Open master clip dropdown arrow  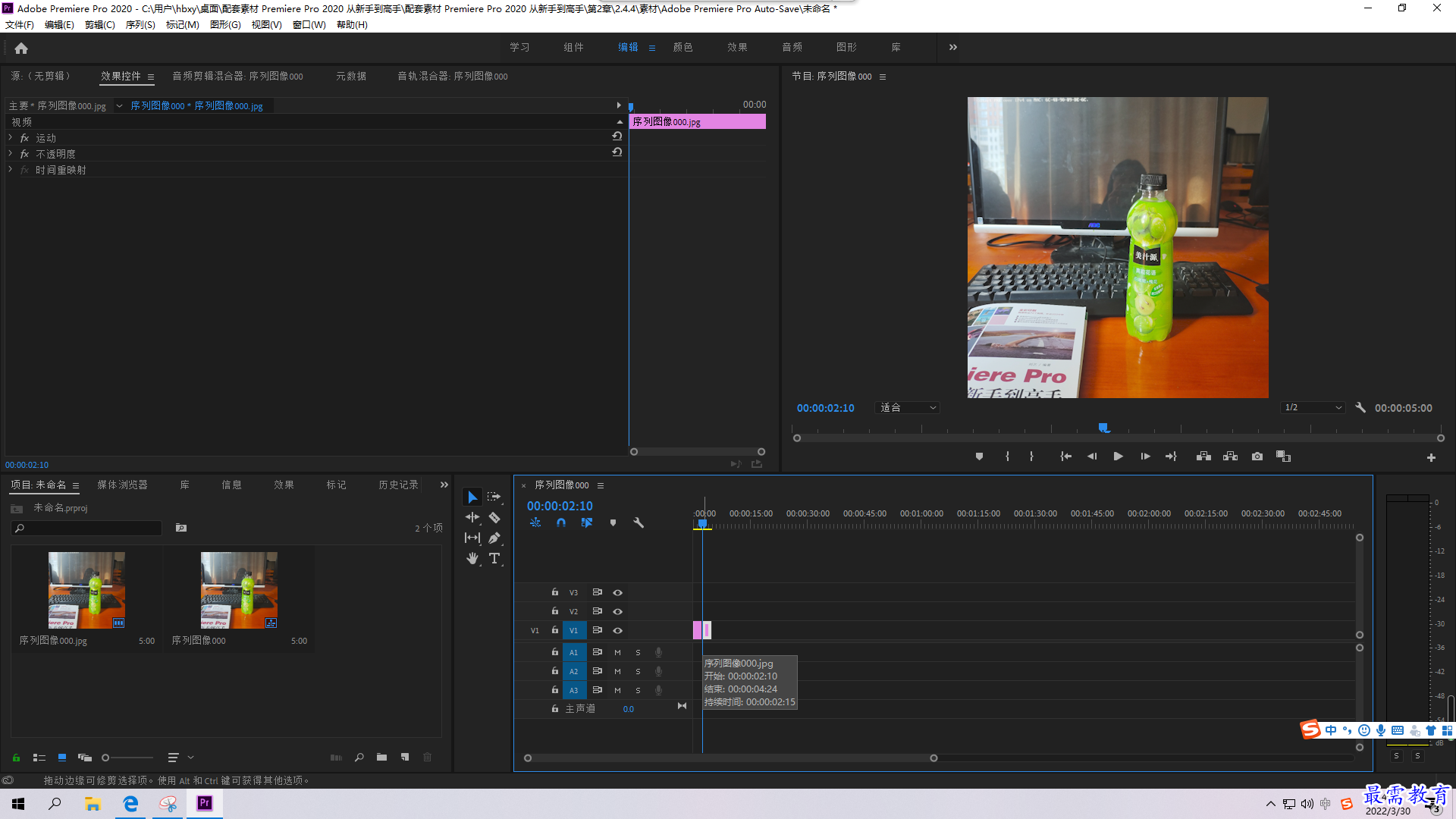119,106
